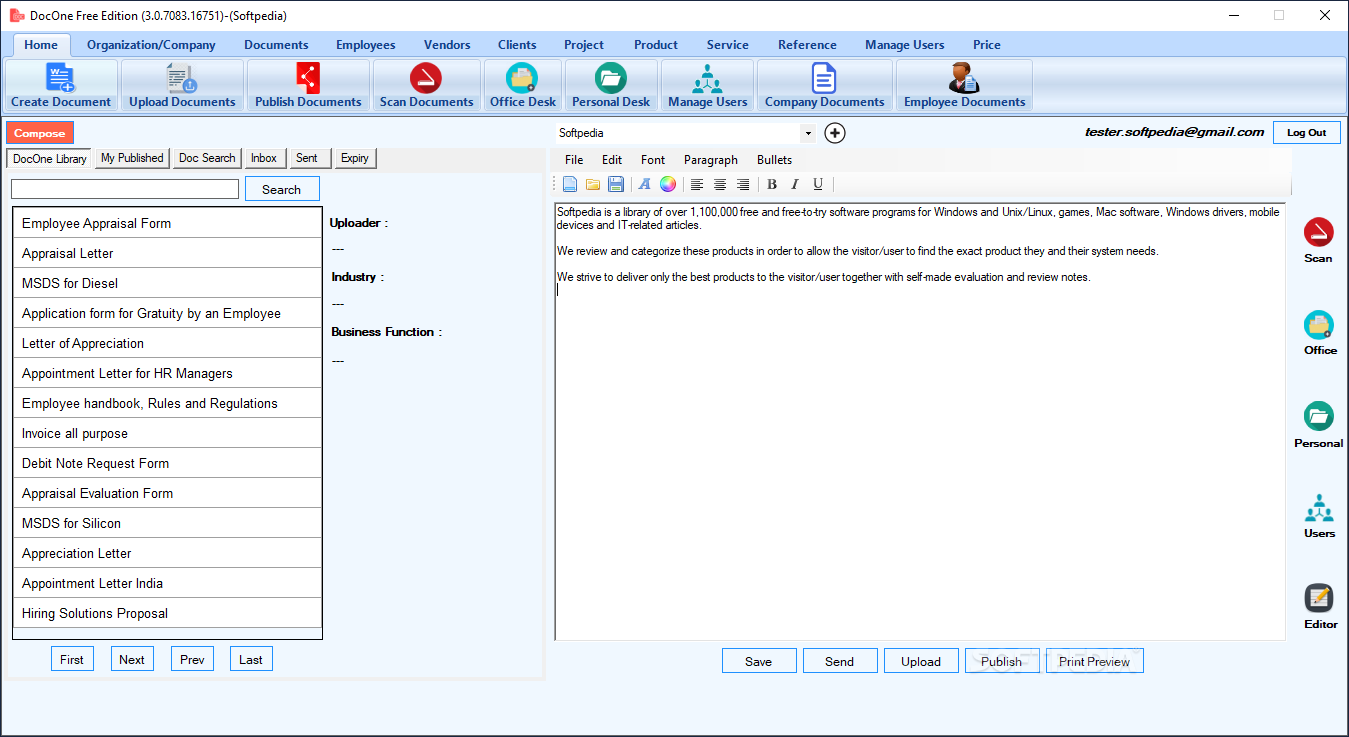Click the Publish Documents toolbar icon

tap(308, 85)
